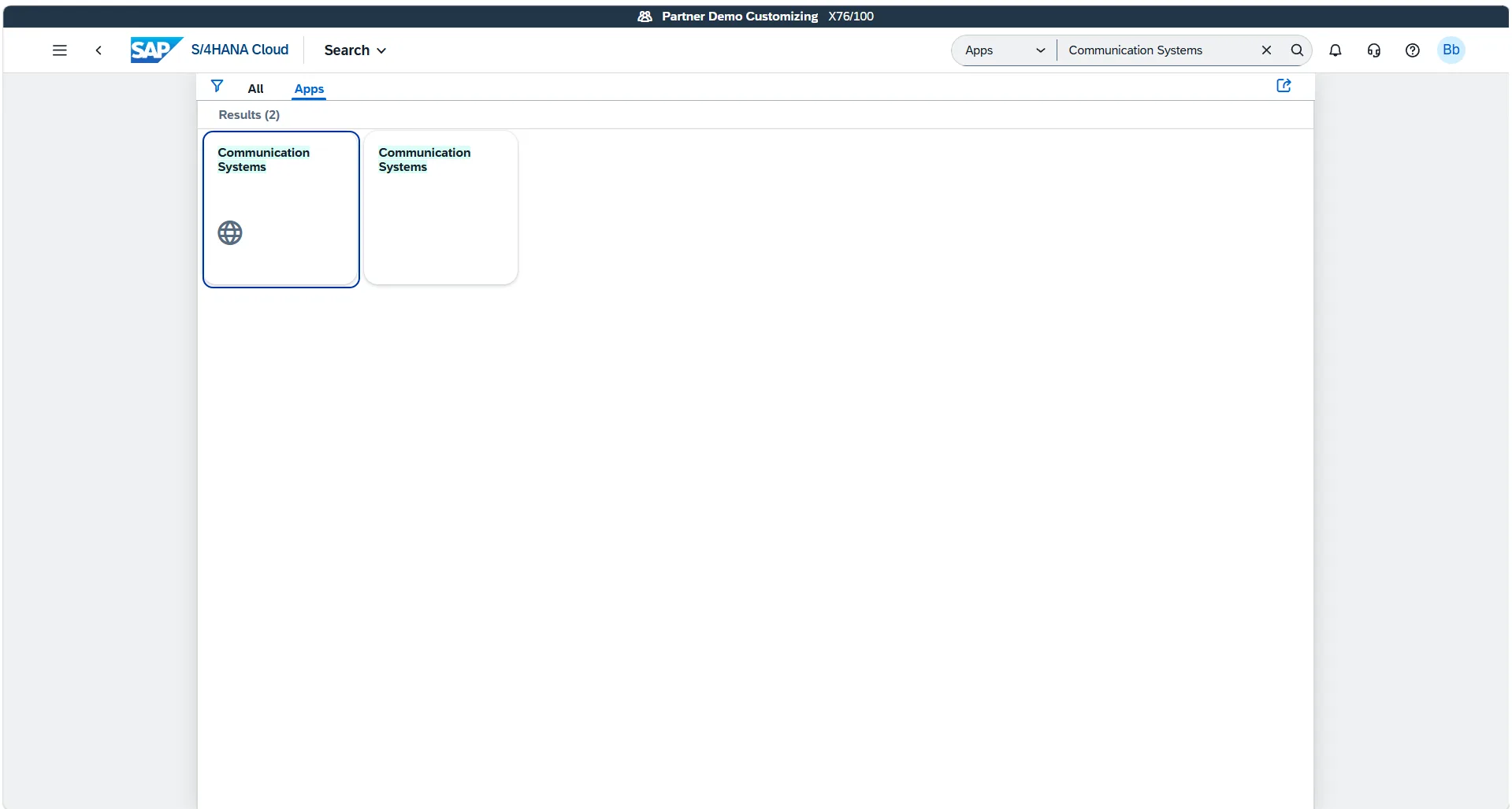Go back with the left arrow
Screen dimensions: 1512x809
pos(98,50)
